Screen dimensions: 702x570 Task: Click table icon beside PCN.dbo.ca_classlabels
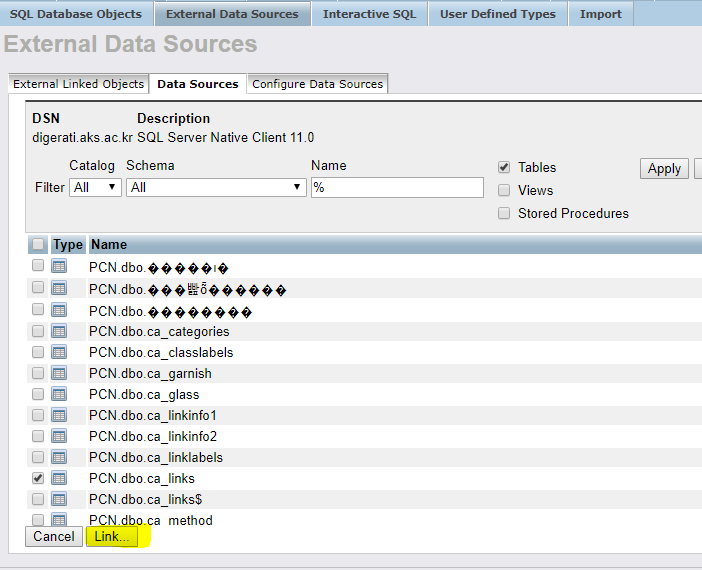59,352
